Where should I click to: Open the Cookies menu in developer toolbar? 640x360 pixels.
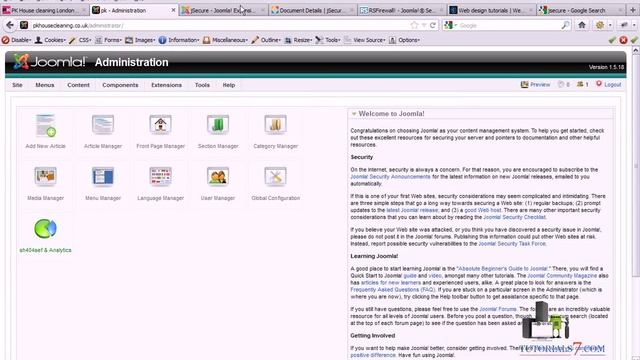50,40
